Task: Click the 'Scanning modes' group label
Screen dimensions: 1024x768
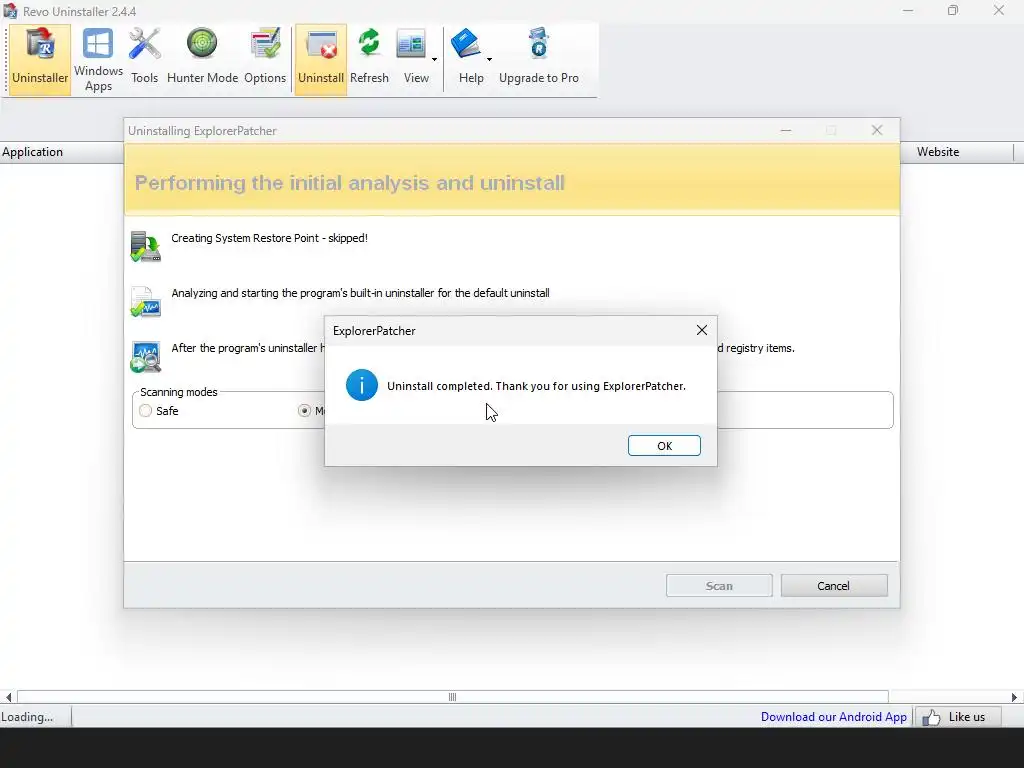Action: 179,392
